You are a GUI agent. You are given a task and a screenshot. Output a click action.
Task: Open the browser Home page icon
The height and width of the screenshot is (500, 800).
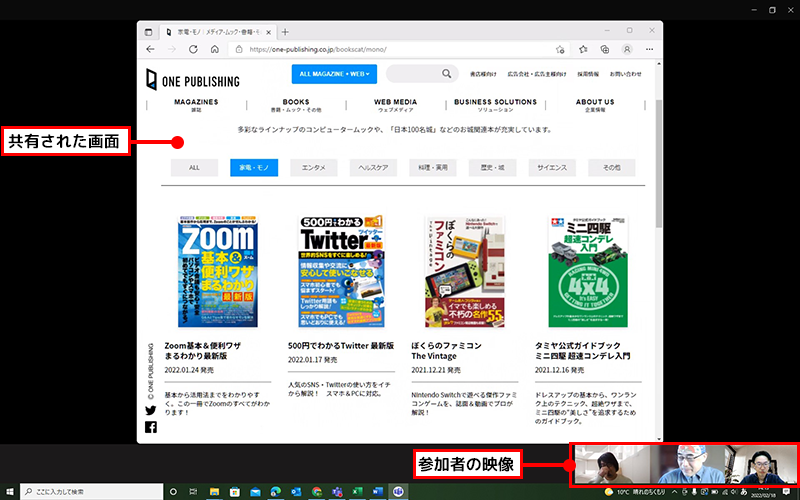(215, 49)
